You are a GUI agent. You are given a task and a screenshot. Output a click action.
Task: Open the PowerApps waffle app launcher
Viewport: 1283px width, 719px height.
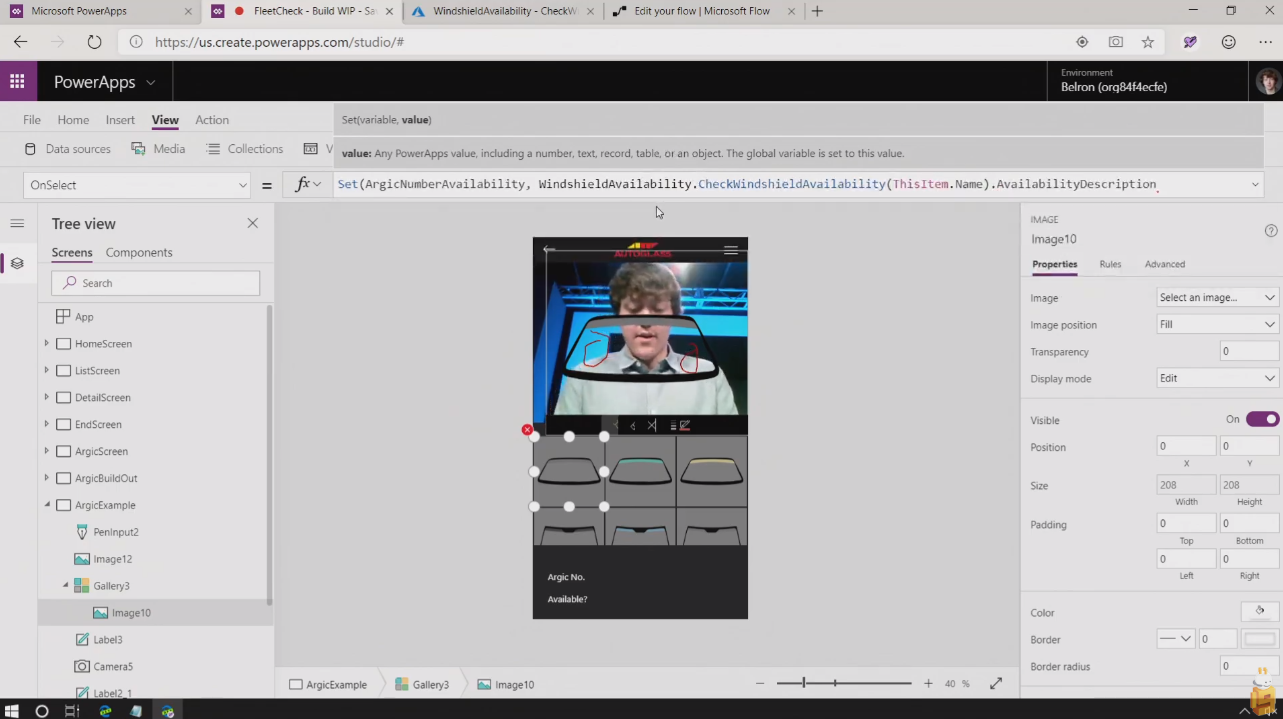(17, 82)
